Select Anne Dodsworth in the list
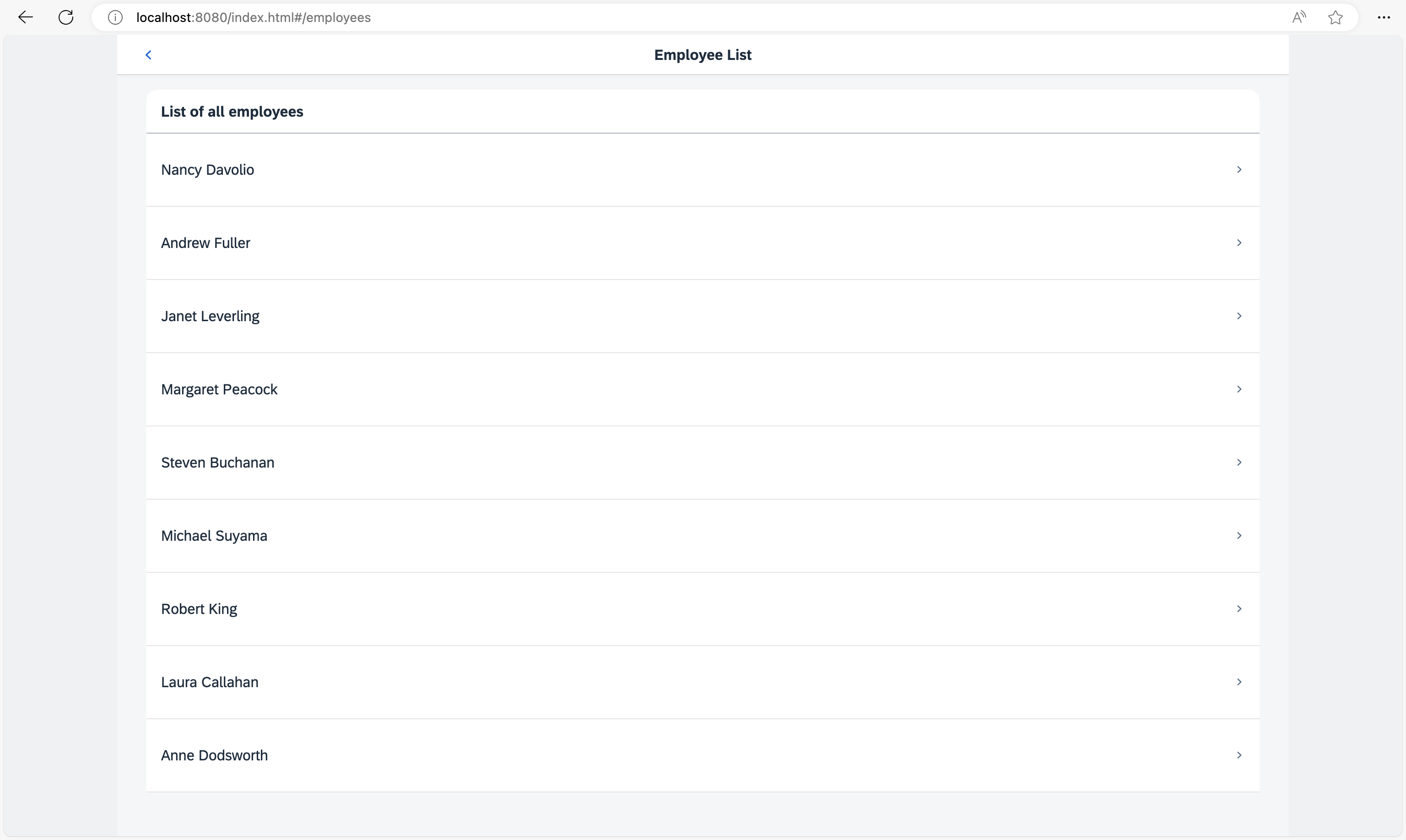 coord(702,755)
